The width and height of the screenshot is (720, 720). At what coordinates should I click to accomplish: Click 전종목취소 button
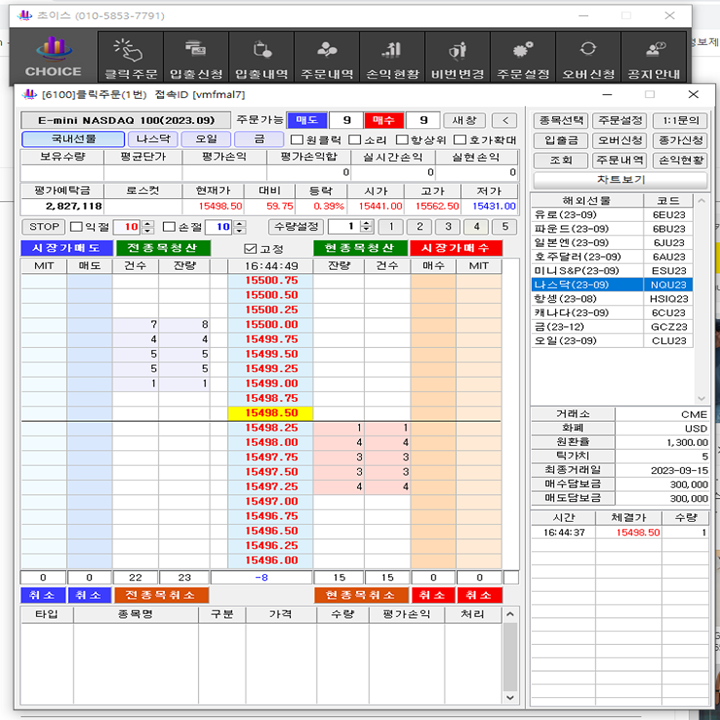click(x=161, y=595)
